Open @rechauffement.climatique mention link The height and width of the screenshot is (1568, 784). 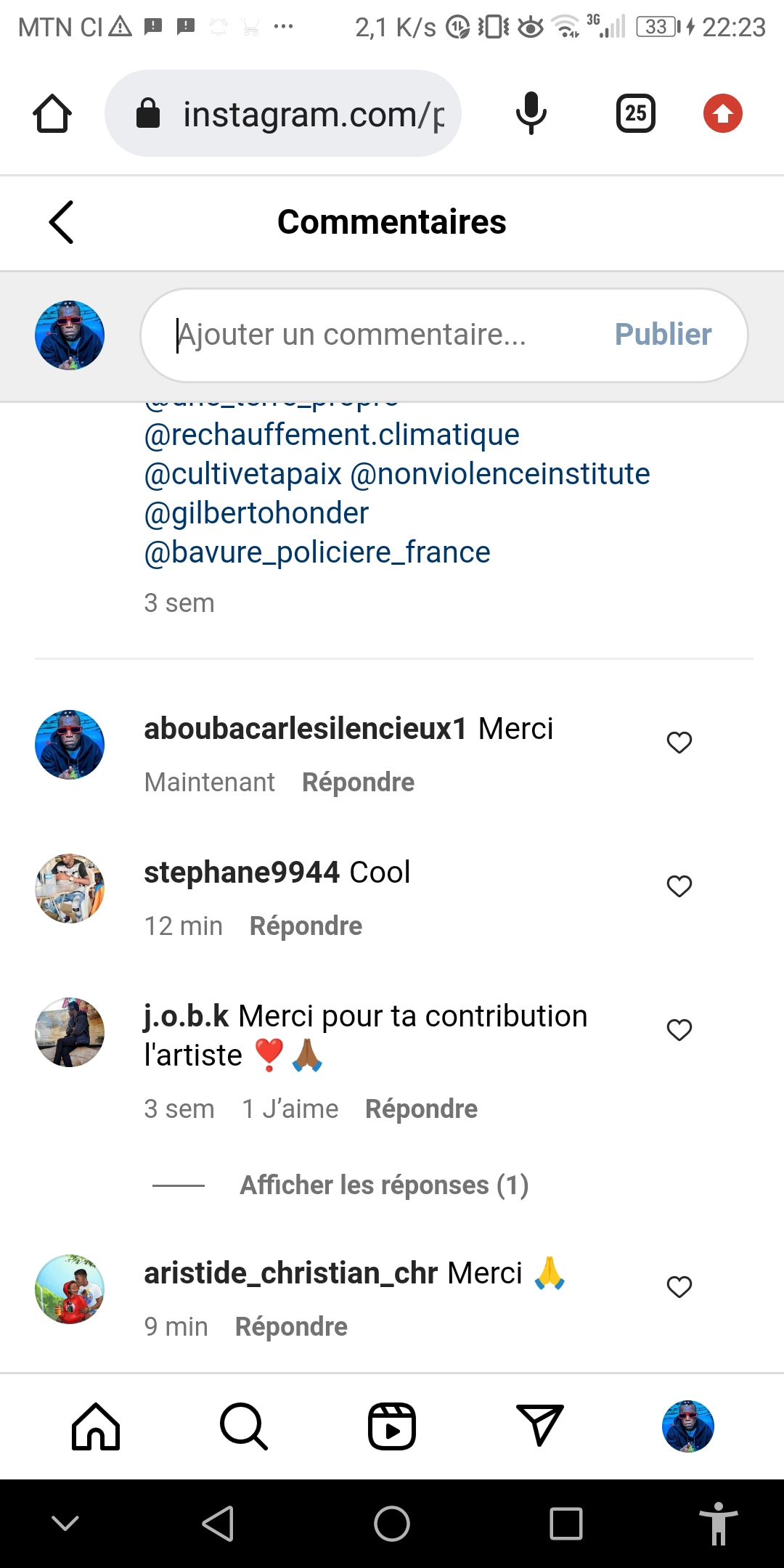(332, 435)
